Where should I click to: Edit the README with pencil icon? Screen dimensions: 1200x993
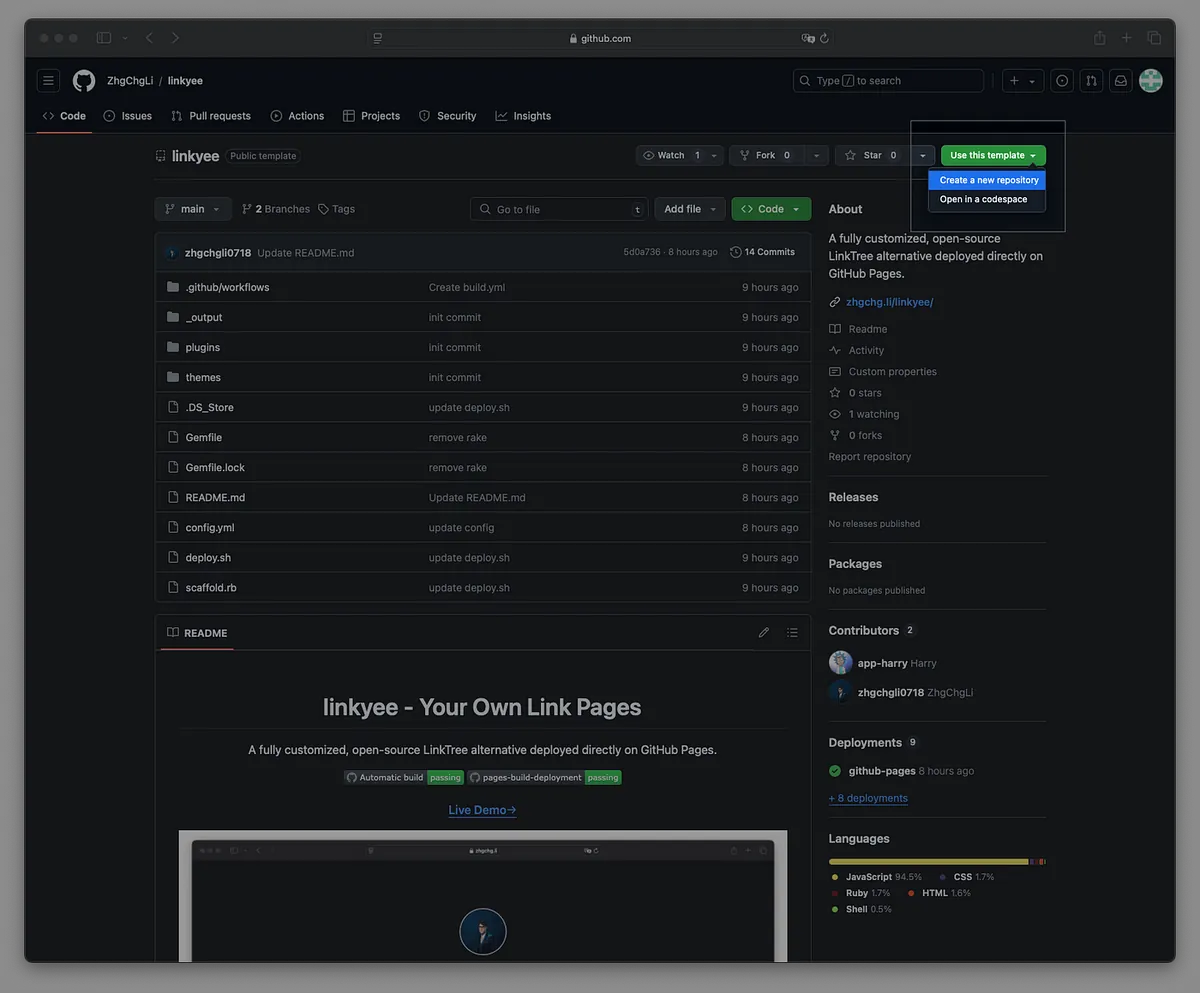click(764, 633)
